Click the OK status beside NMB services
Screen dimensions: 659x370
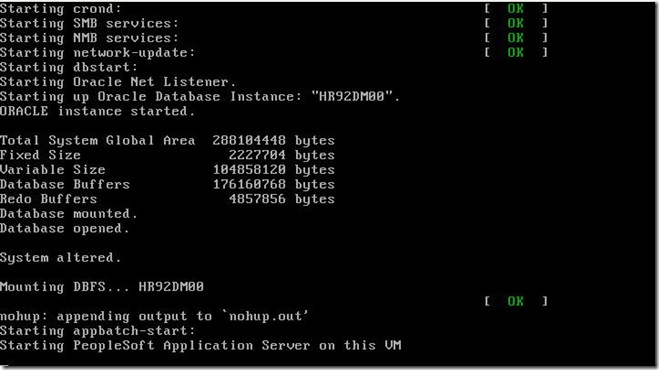tap(515, 38)
